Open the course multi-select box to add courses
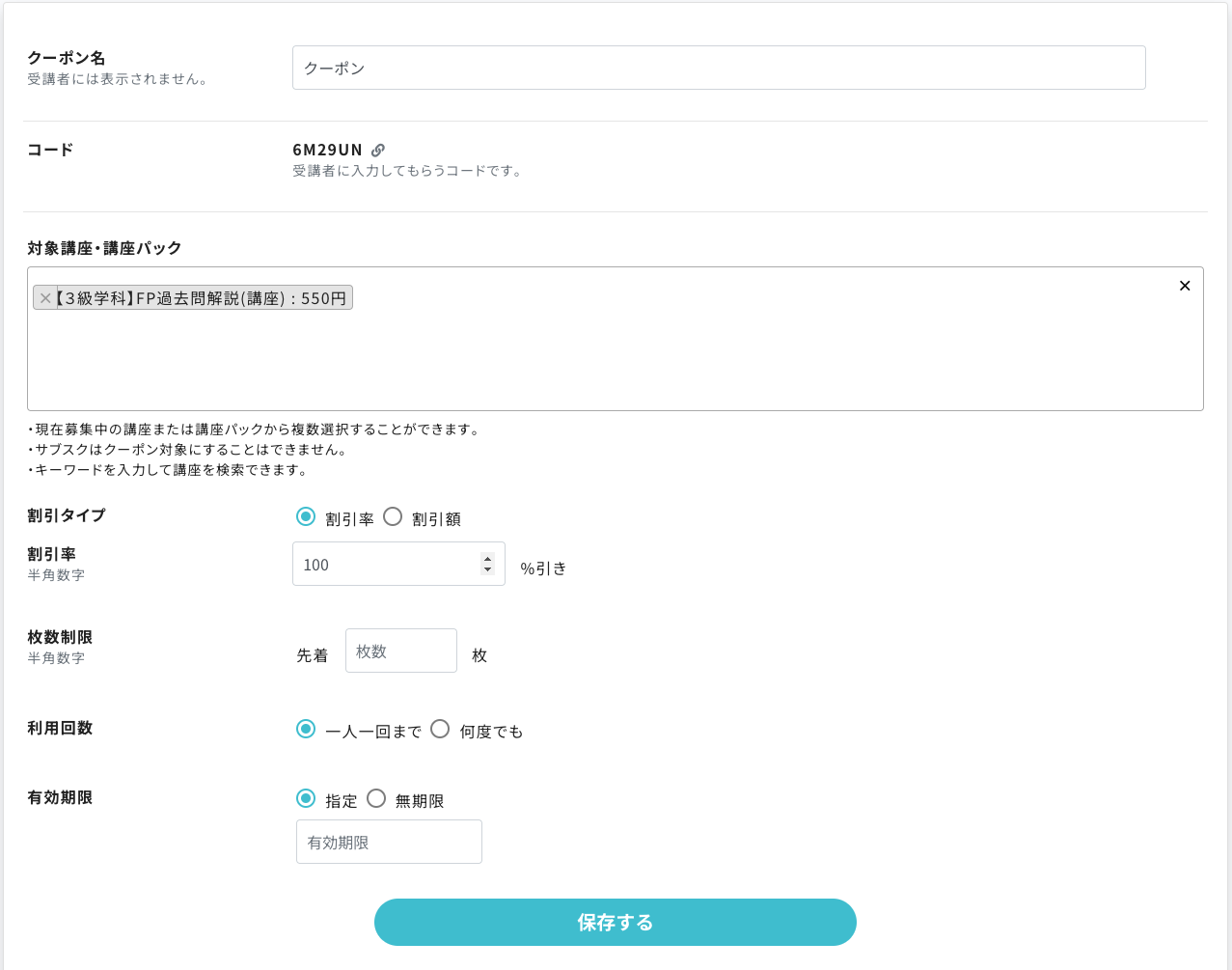The image size is (1232, 970). pyautogui.click(x=616, y=357)
